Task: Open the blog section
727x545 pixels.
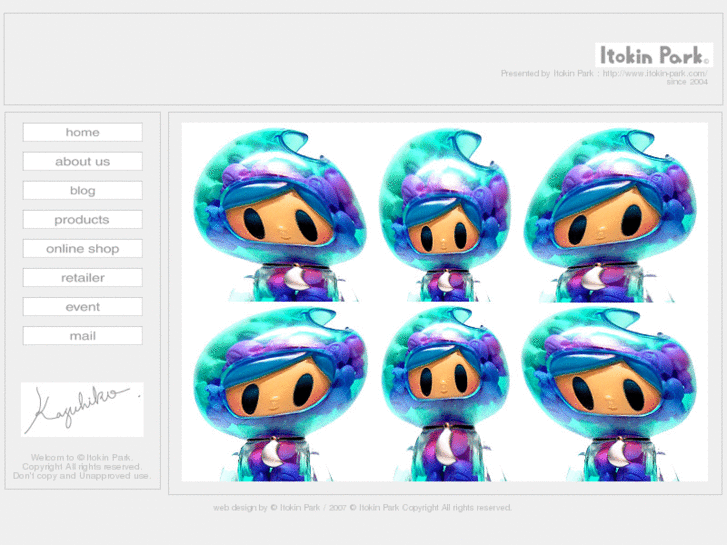Action: pyautogui.click(x=83, y=191)
